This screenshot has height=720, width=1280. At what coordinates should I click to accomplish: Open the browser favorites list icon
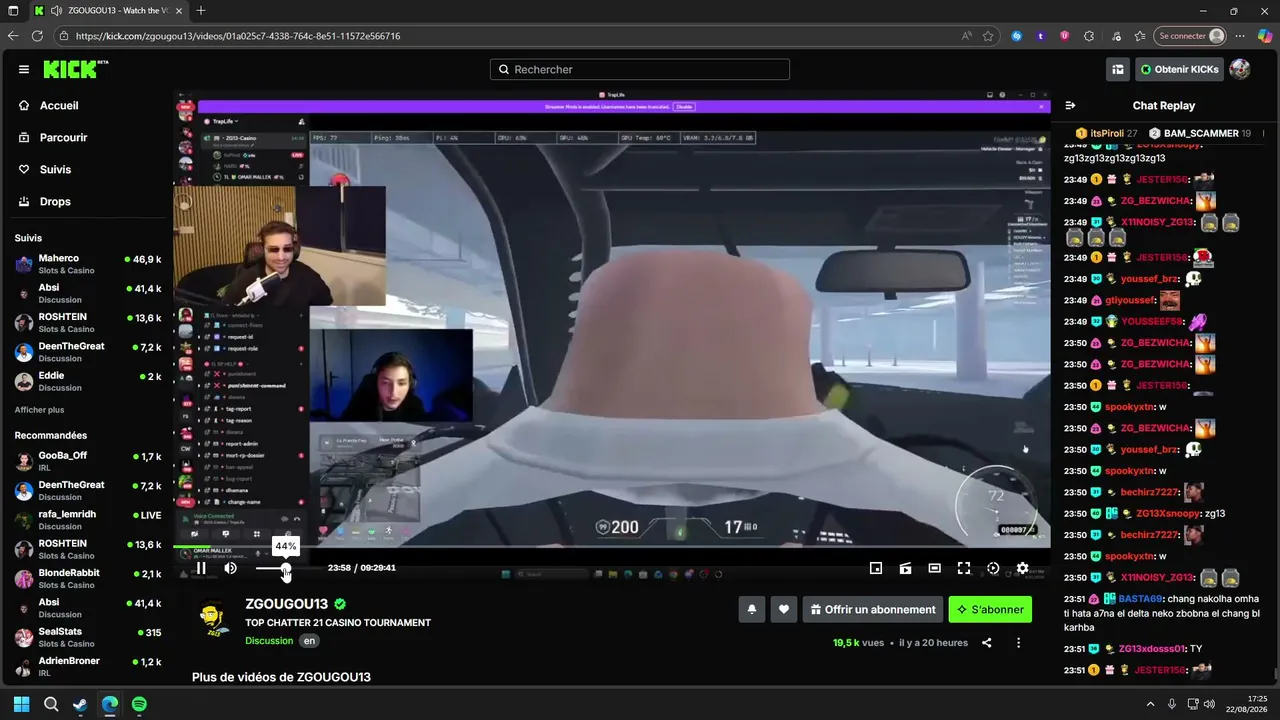click(x=1140, y=36)
